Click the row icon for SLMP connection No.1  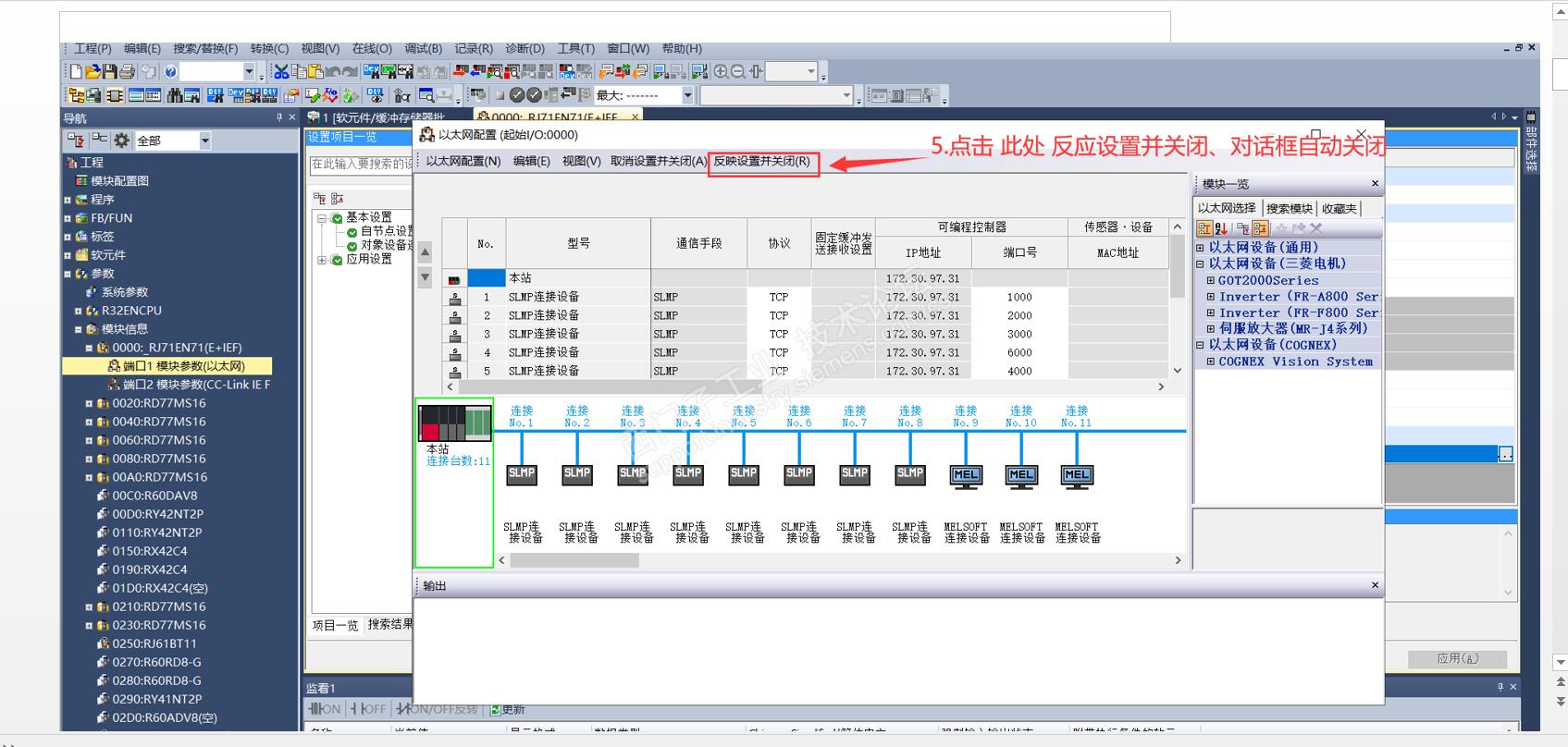pyautogui.click(x=454, y=297)
